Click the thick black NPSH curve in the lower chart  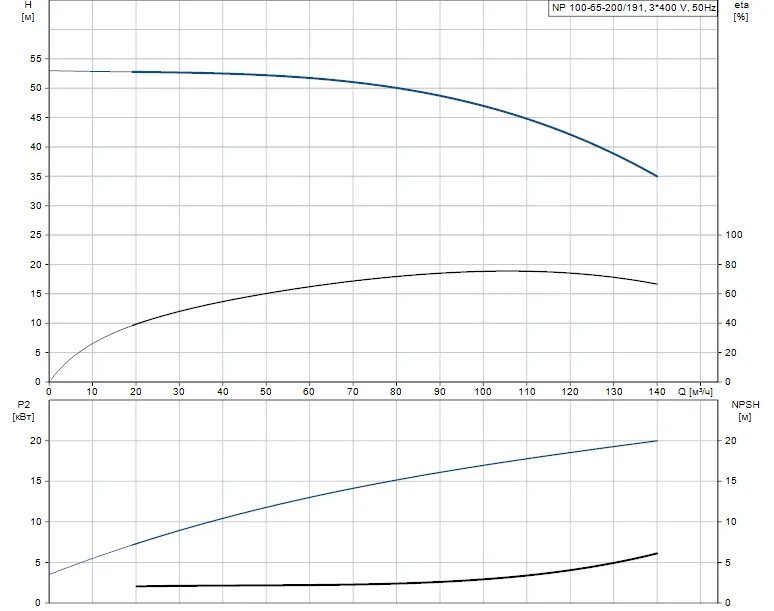395,583
